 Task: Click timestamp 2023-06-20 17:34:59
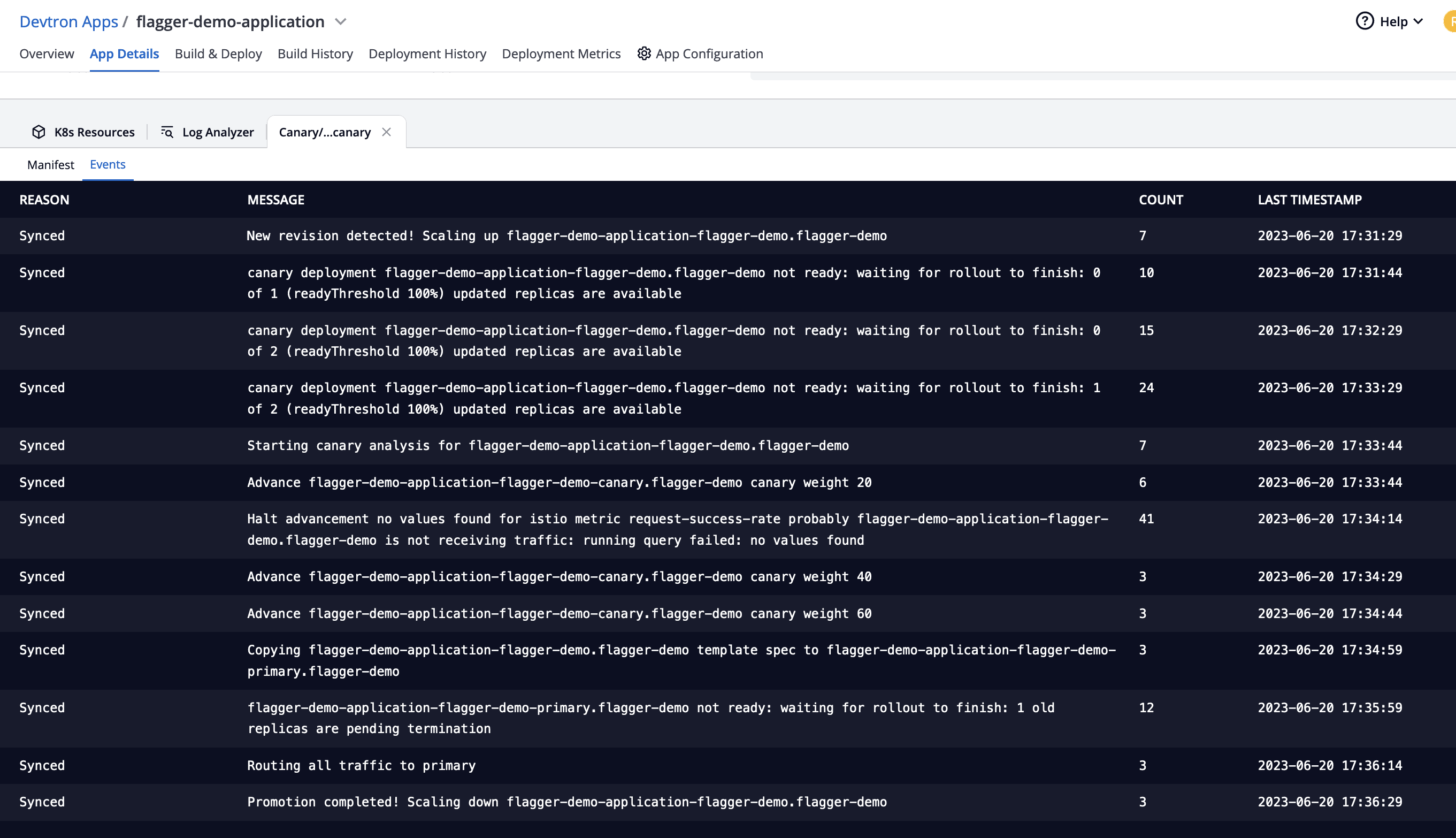(x=1330, y=650)
